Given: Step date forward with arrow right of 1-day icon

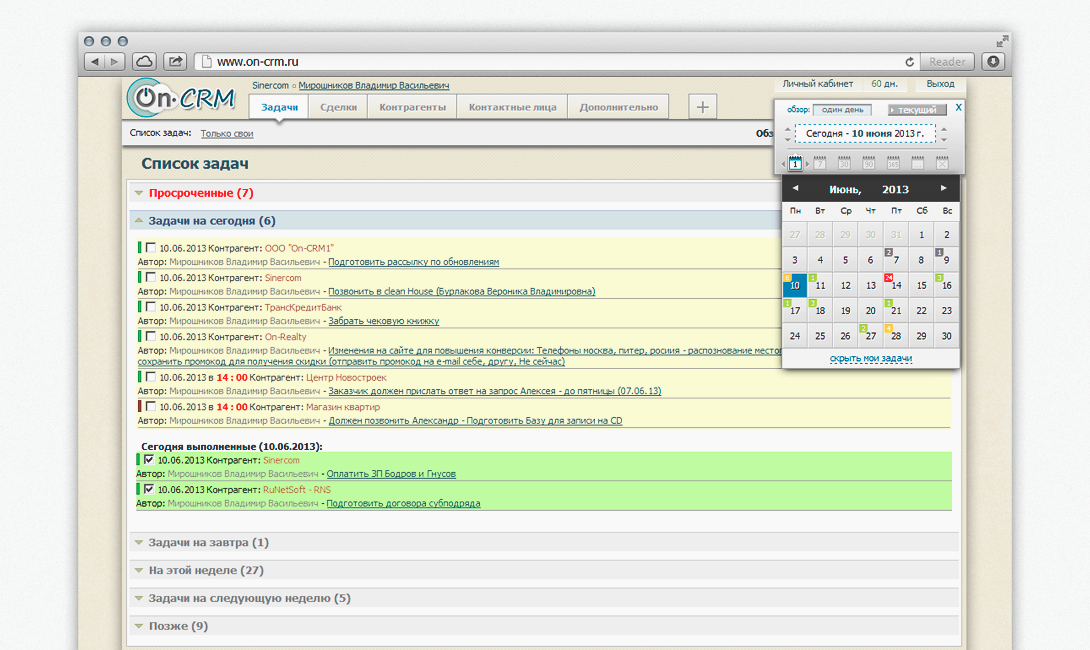Looking at the screenshot, I should point(807,165).
